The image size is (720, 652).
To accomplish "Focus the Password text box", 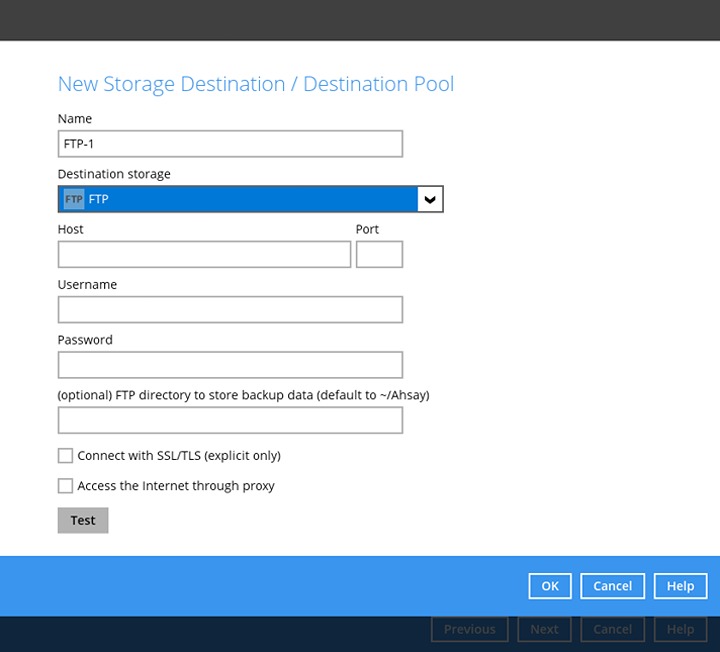I will pos(230,365).
